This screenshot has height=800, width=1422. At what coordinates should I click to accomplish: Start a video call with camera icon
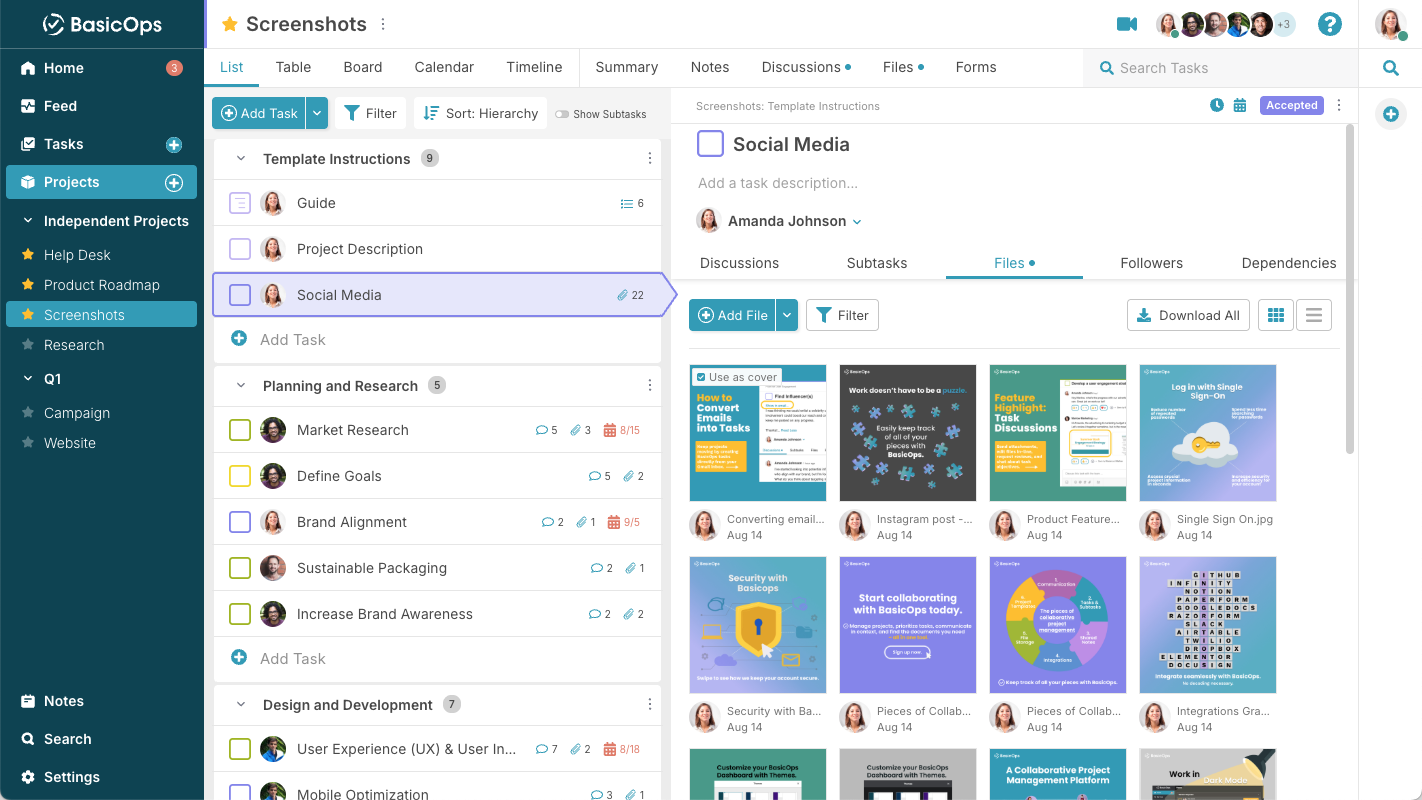pyautogui.click(x=1127, y=24)
